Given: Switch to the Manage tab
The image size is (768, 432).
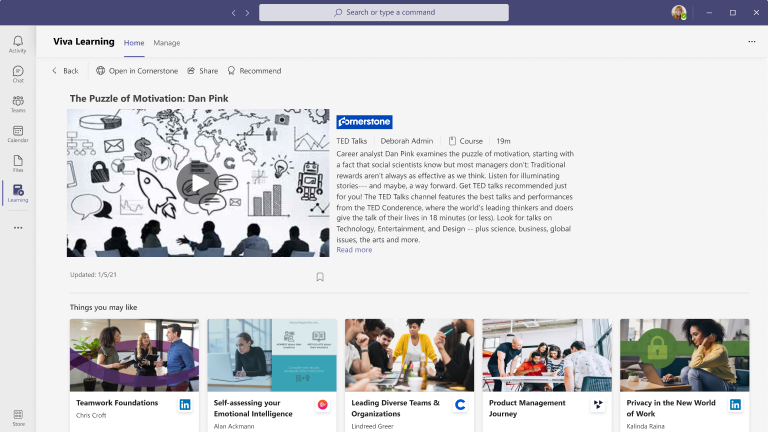Looking at the screenshot, I should coord(167,43).
